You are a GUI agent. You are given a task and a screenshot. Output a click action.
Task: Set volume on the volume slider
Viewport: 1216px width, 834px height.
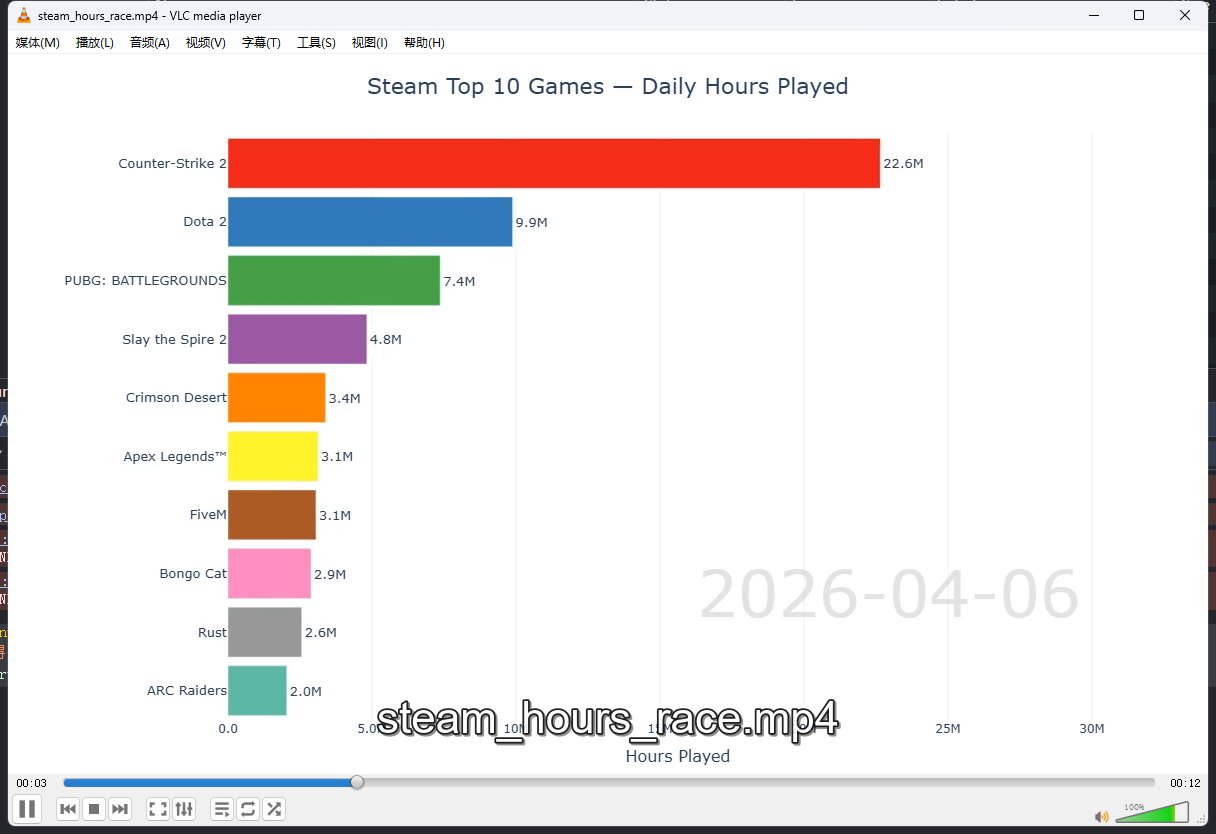tap(1152, 813)
